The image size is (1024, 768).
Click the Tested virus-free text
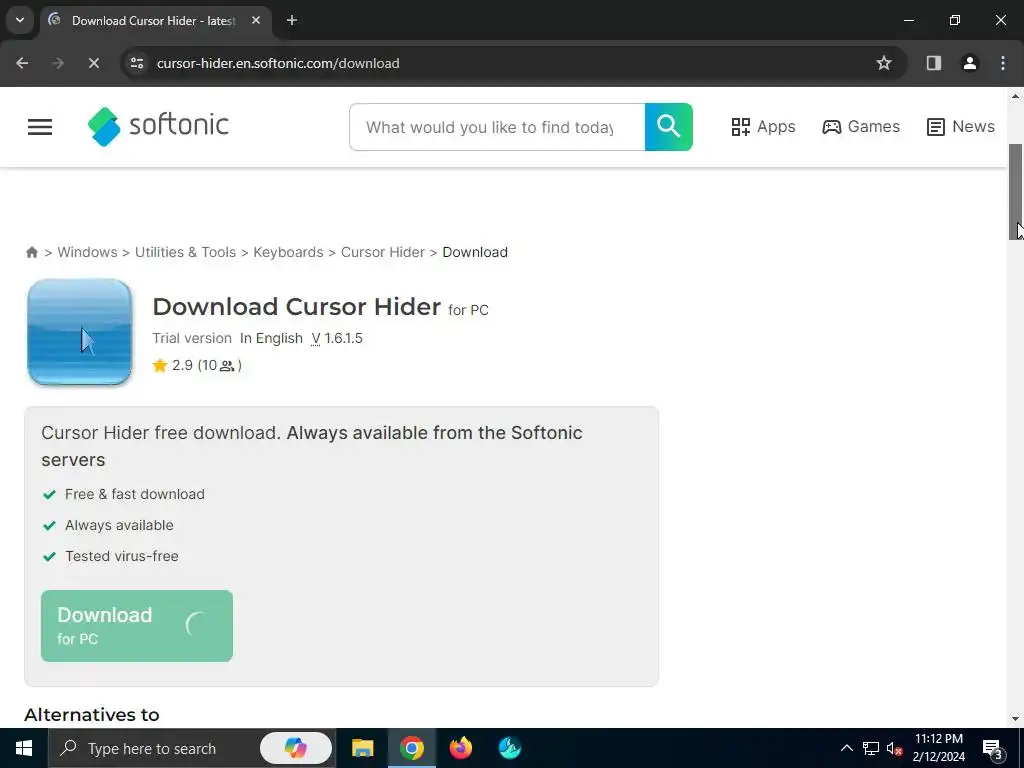(121, 556)
